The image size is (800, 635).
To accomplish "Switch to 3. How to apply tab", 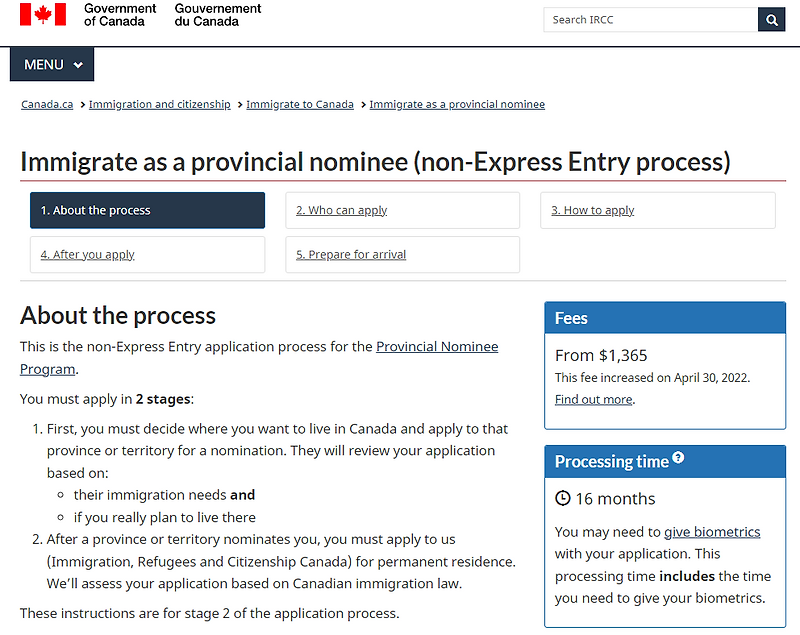I will tap(658, 210).
